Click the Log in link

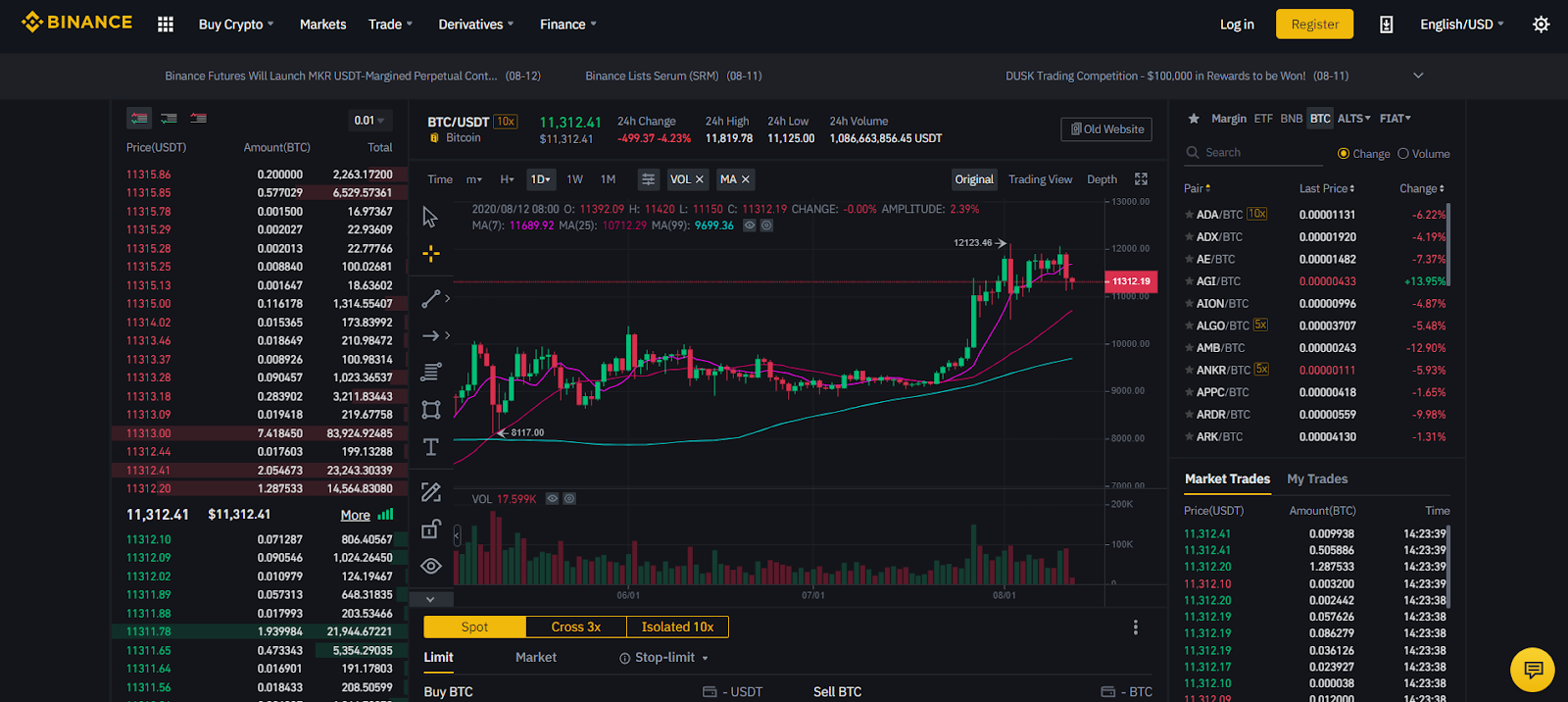(x=1237, y=25)
